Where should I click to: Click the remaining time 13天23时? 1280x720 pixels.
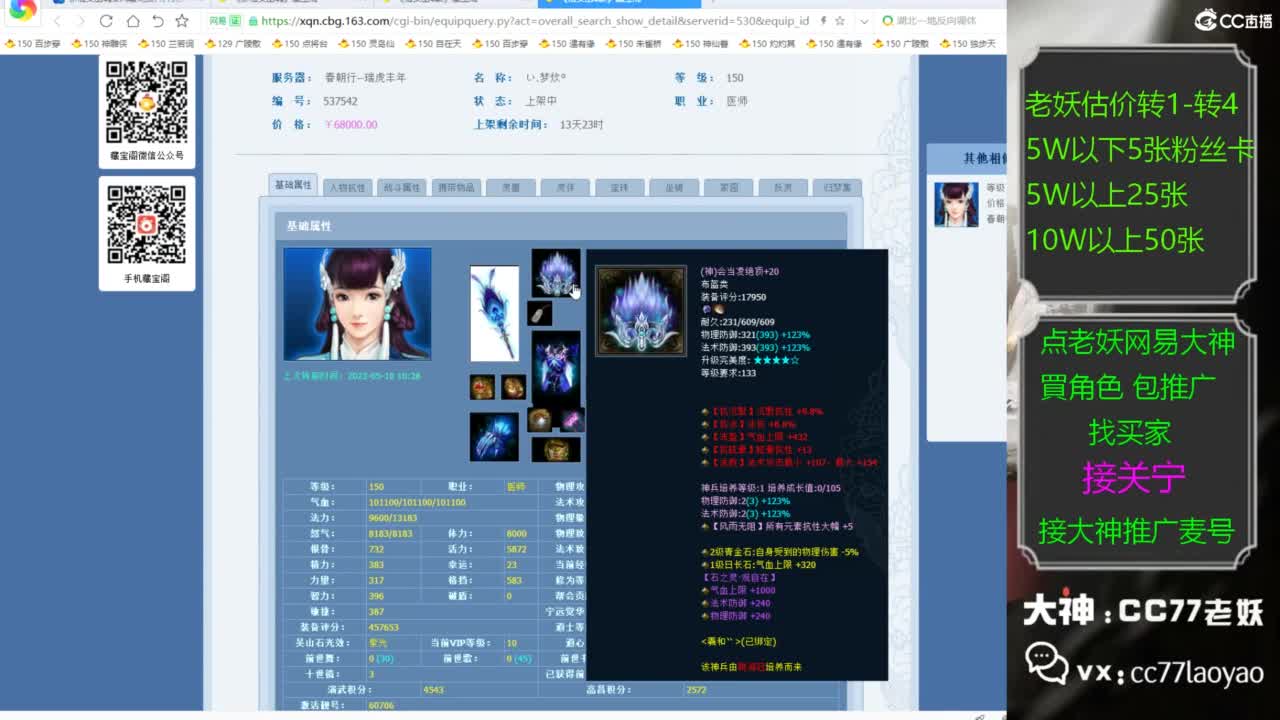[x=582, y=125]
